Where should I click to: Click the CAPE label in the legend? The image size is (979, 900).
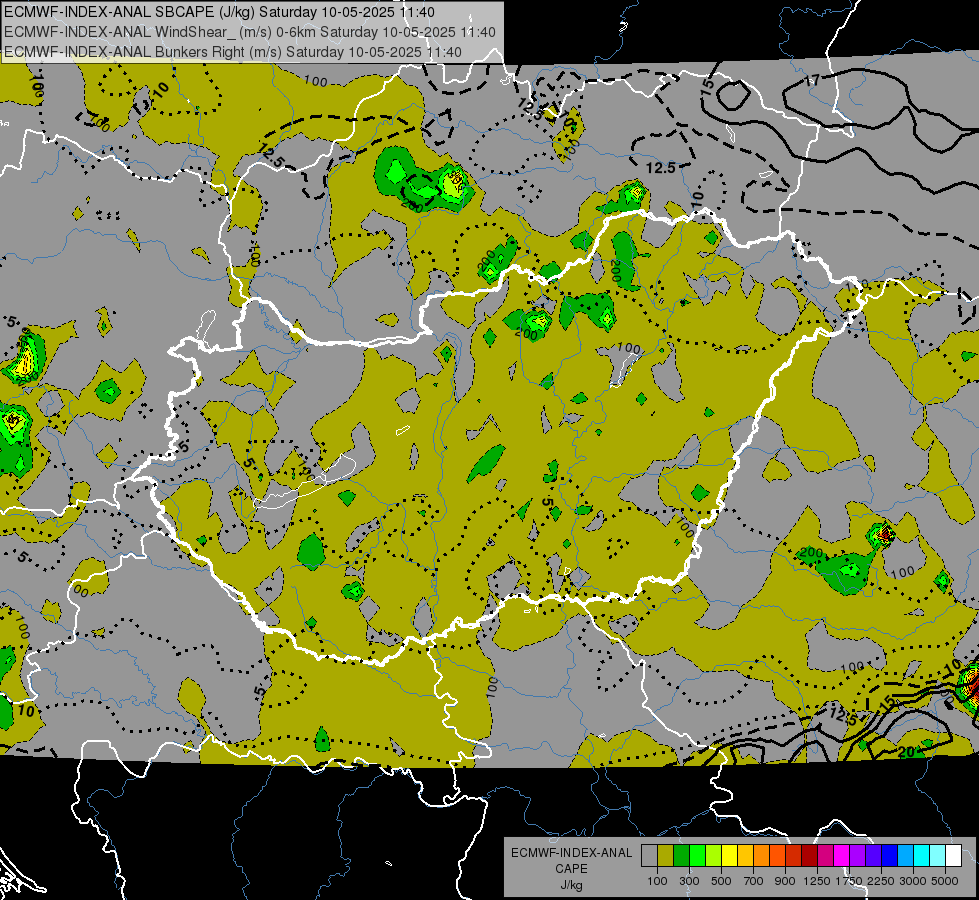pos(571,869)
